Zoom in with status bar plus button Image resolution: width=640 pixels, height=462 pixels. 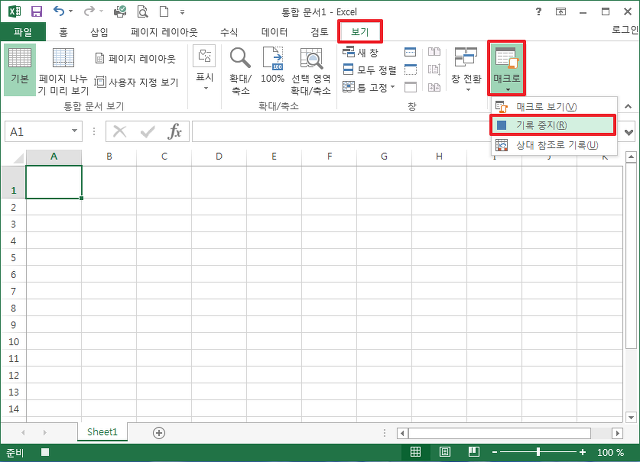point(582,452)
